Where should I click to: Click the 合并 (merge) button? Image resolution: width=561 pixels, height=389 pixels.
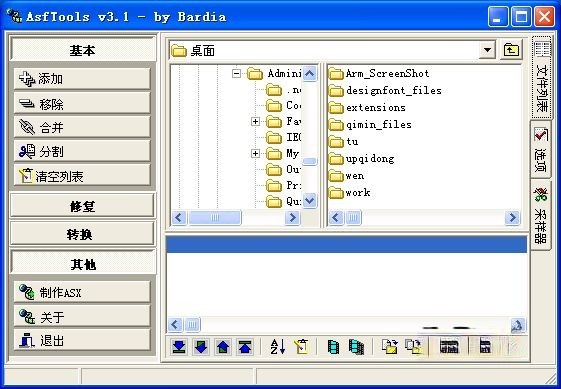(82, 127)
